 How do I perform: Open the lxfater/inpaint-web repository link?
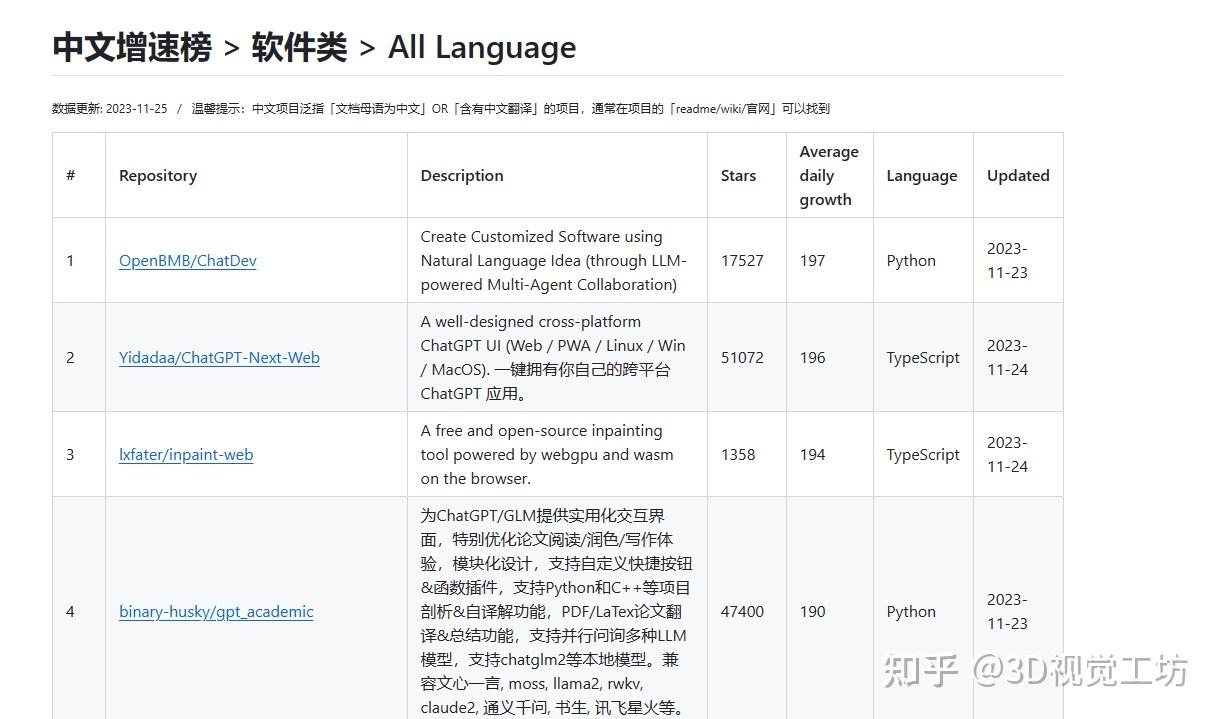(186, 454)
